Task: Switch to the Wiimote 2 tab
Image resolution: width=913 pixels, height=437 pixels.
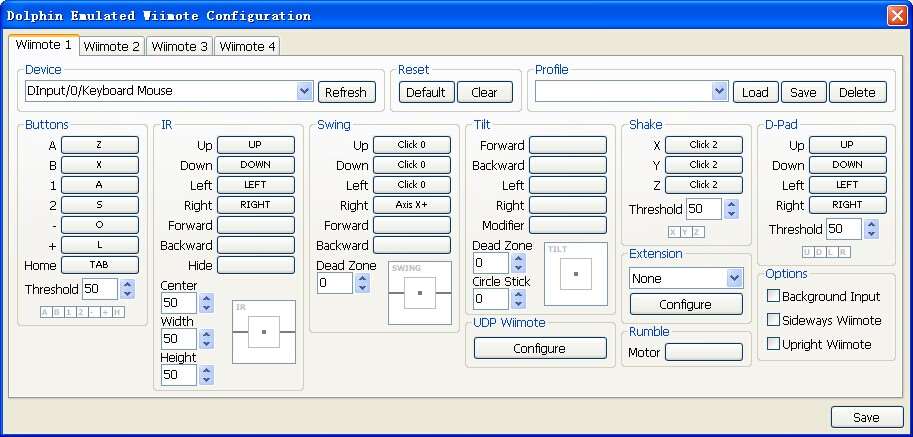Action: (x=112, y=47)
